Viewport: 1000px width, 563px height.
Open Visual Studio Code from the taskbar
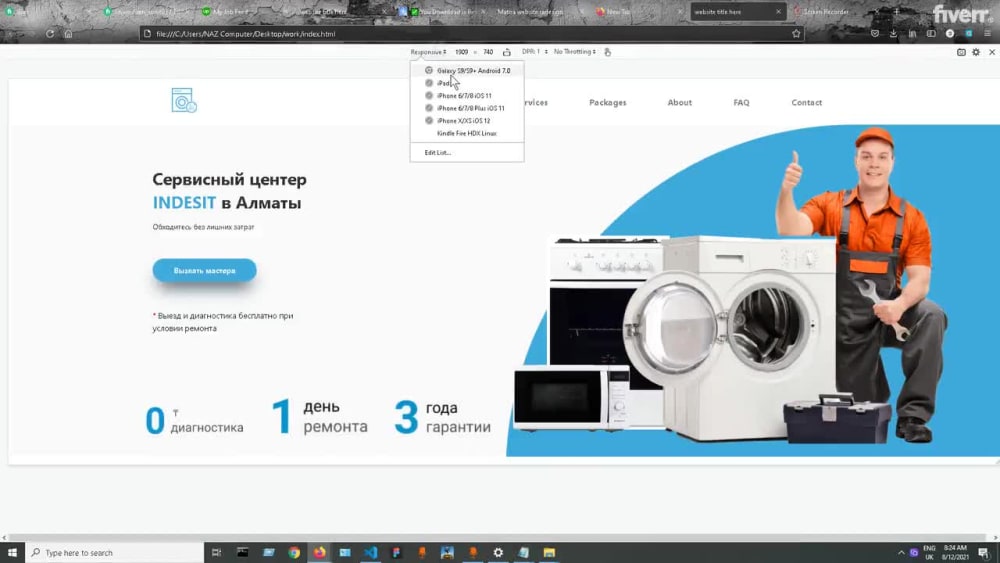(371, 552)
